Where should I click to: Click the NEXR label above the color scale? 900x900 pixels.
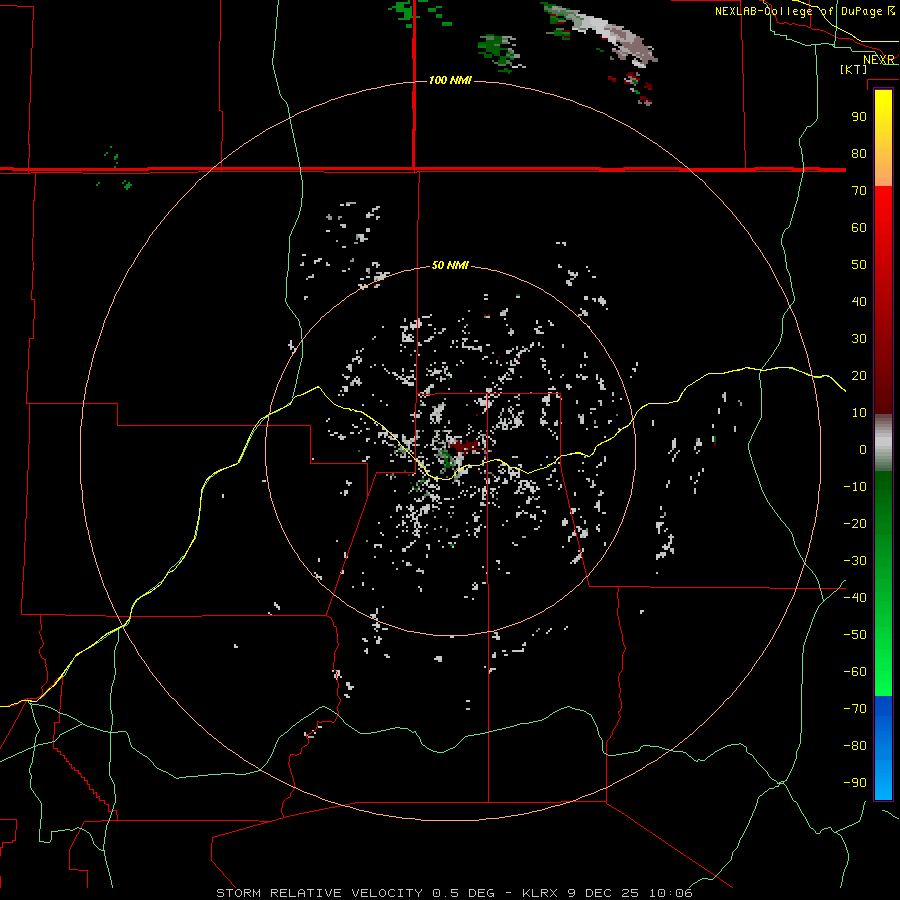[x=879, y=59]
